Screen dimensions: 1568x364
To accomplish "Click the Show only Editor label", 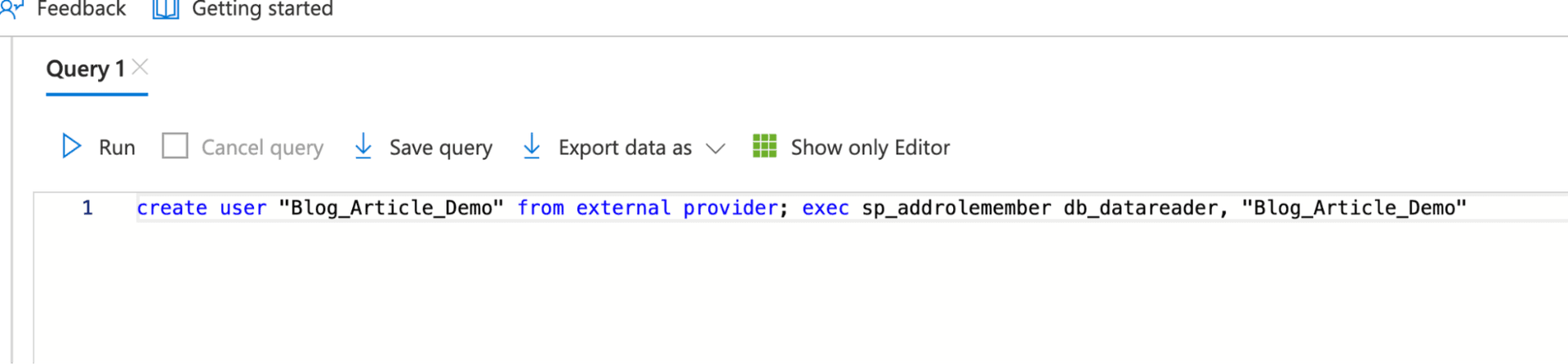I will pos(871,148).
